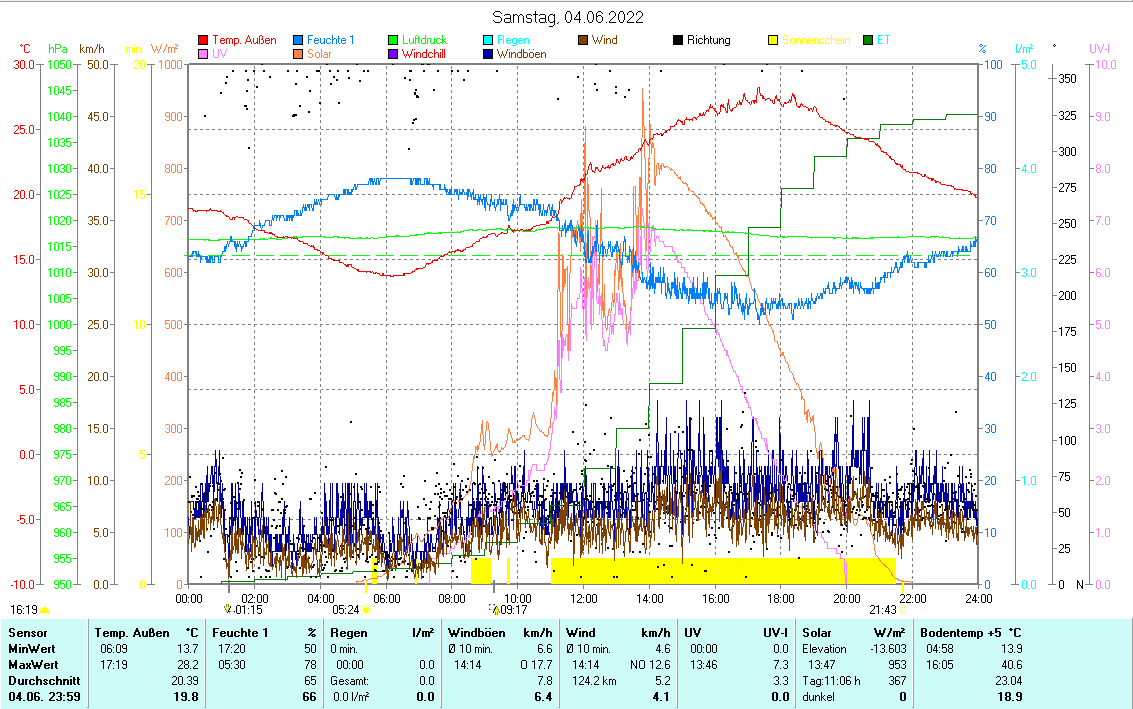1133x709 pixels.
Task: Click the brown Wind legend swatch
Action: (x=583, y=40)
